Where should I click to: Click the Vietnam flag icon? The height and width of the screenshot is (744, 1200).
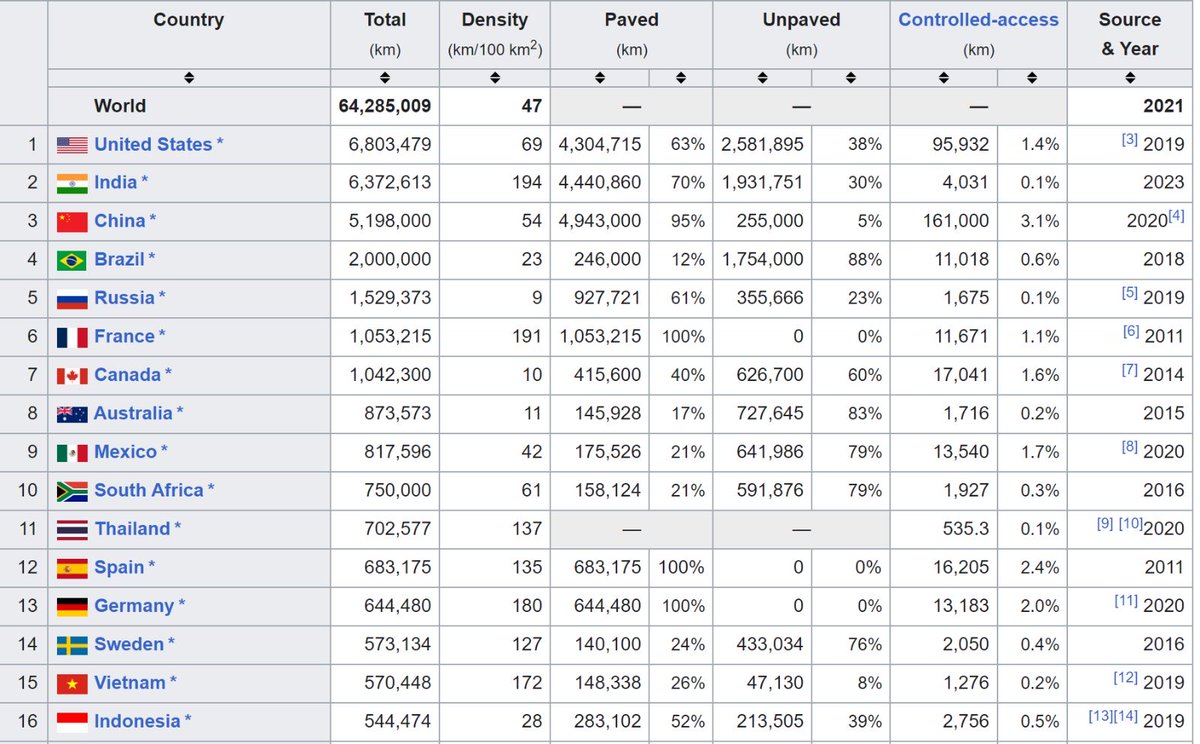point(72,683)
